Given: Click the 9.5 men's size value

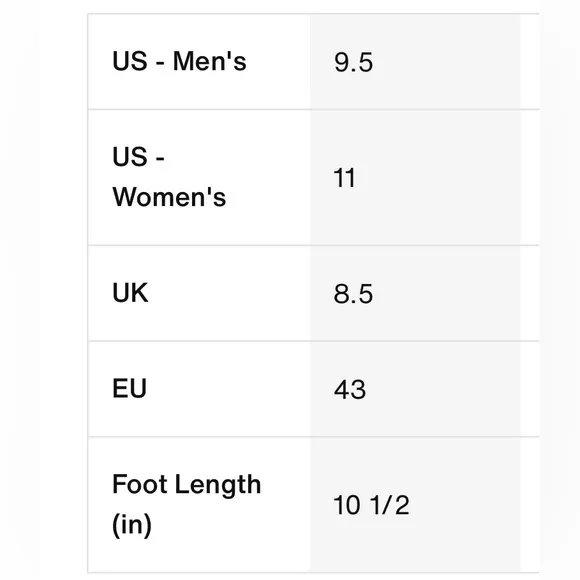Looking at the screenshot, I should tap(353, 63).
